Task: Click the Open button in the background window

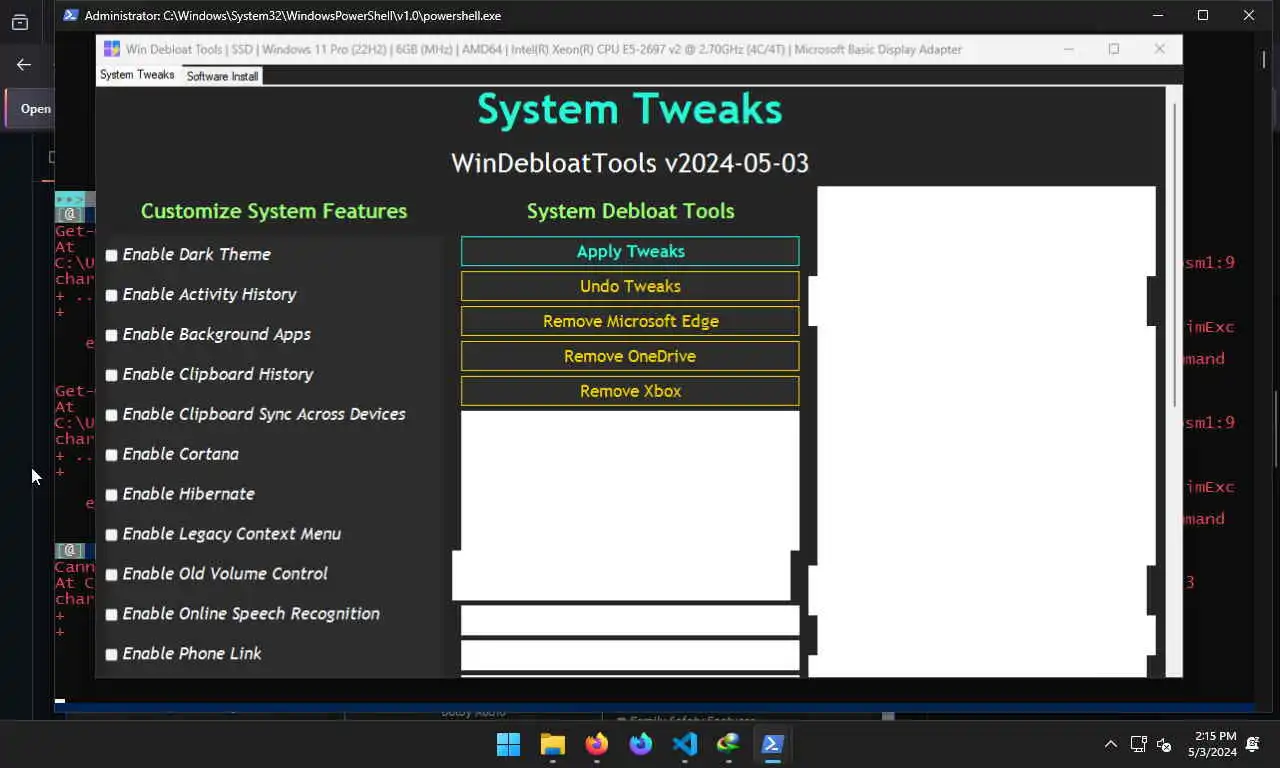Action: [x=35, y=109]
